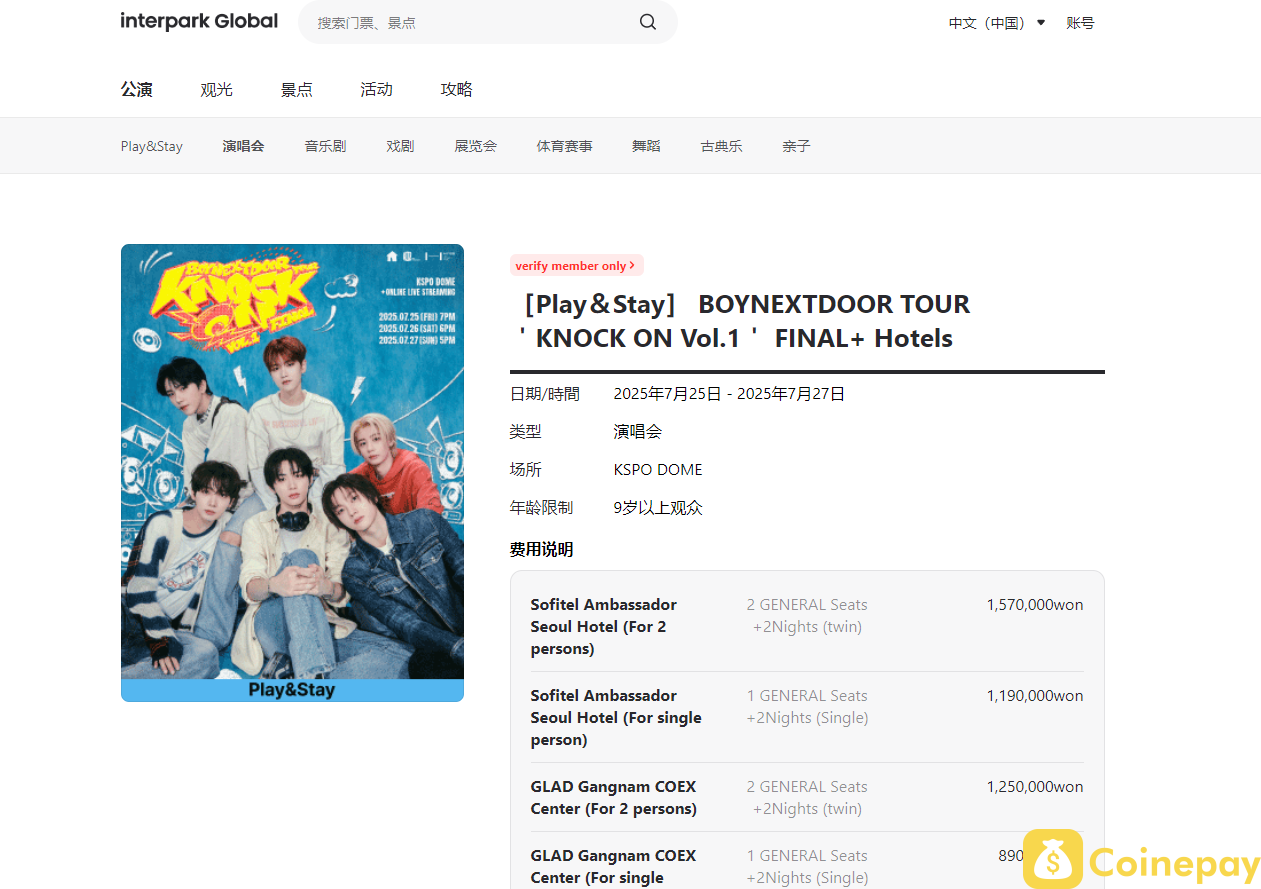Switch to the 亲子 category tab

[796, 146]
